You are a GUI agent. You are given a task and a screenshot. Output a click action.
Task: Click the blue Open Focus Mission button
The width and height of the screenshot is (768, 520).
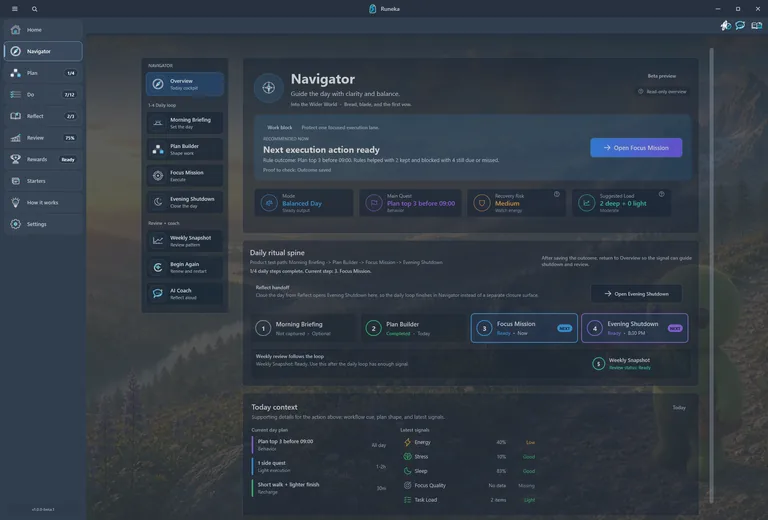tap(636, 147)
